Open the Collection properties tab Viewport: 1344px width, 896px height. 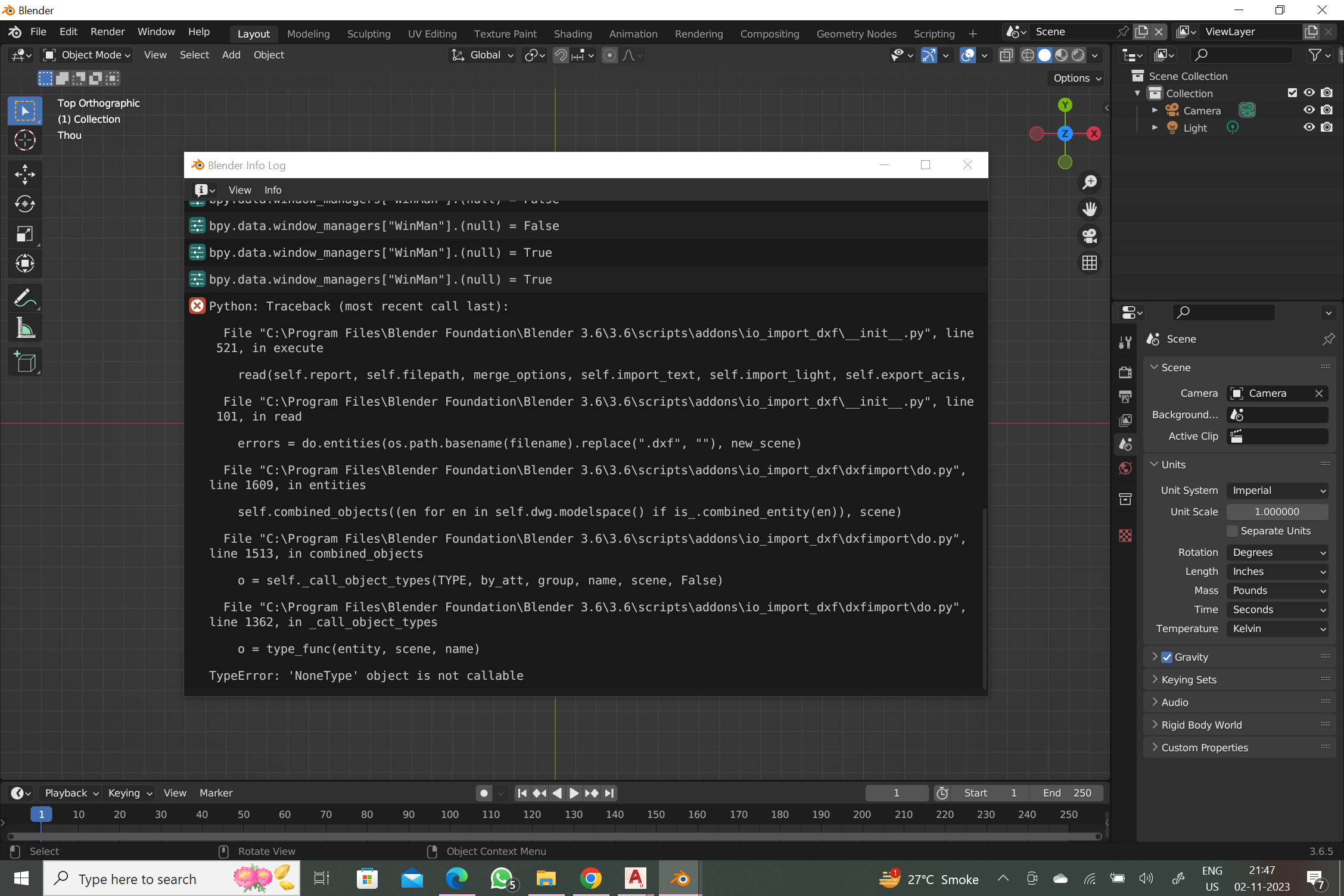(1125, 499)
